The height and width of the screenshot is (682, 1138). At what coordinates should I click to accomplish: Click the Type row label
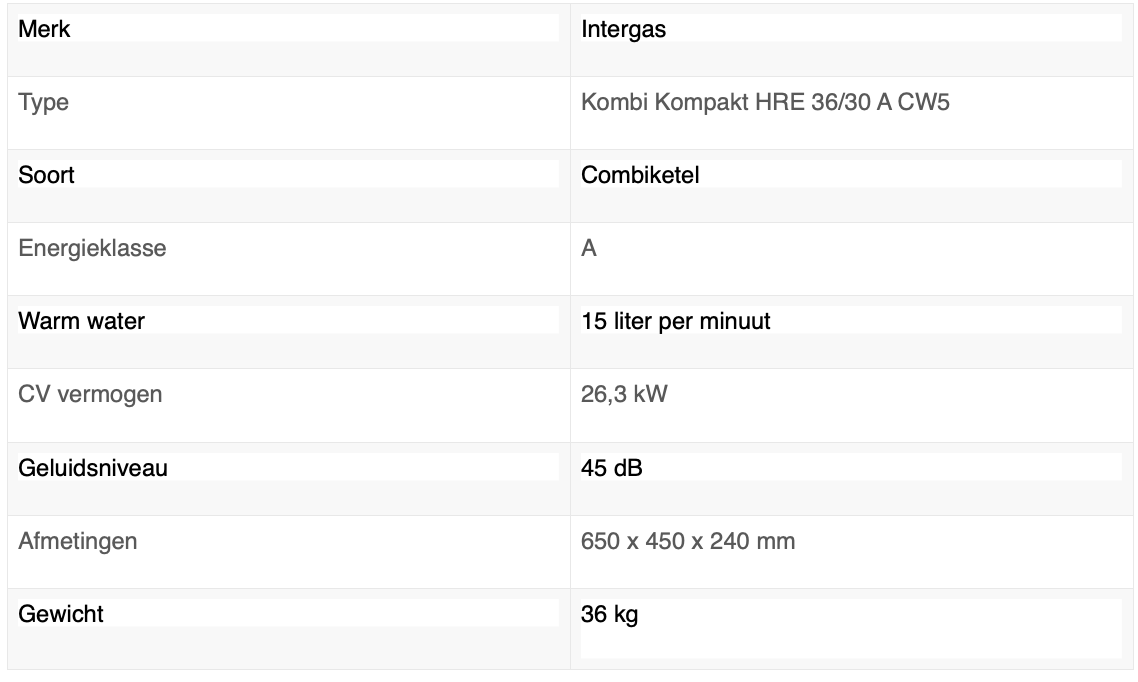pos(44,102)
